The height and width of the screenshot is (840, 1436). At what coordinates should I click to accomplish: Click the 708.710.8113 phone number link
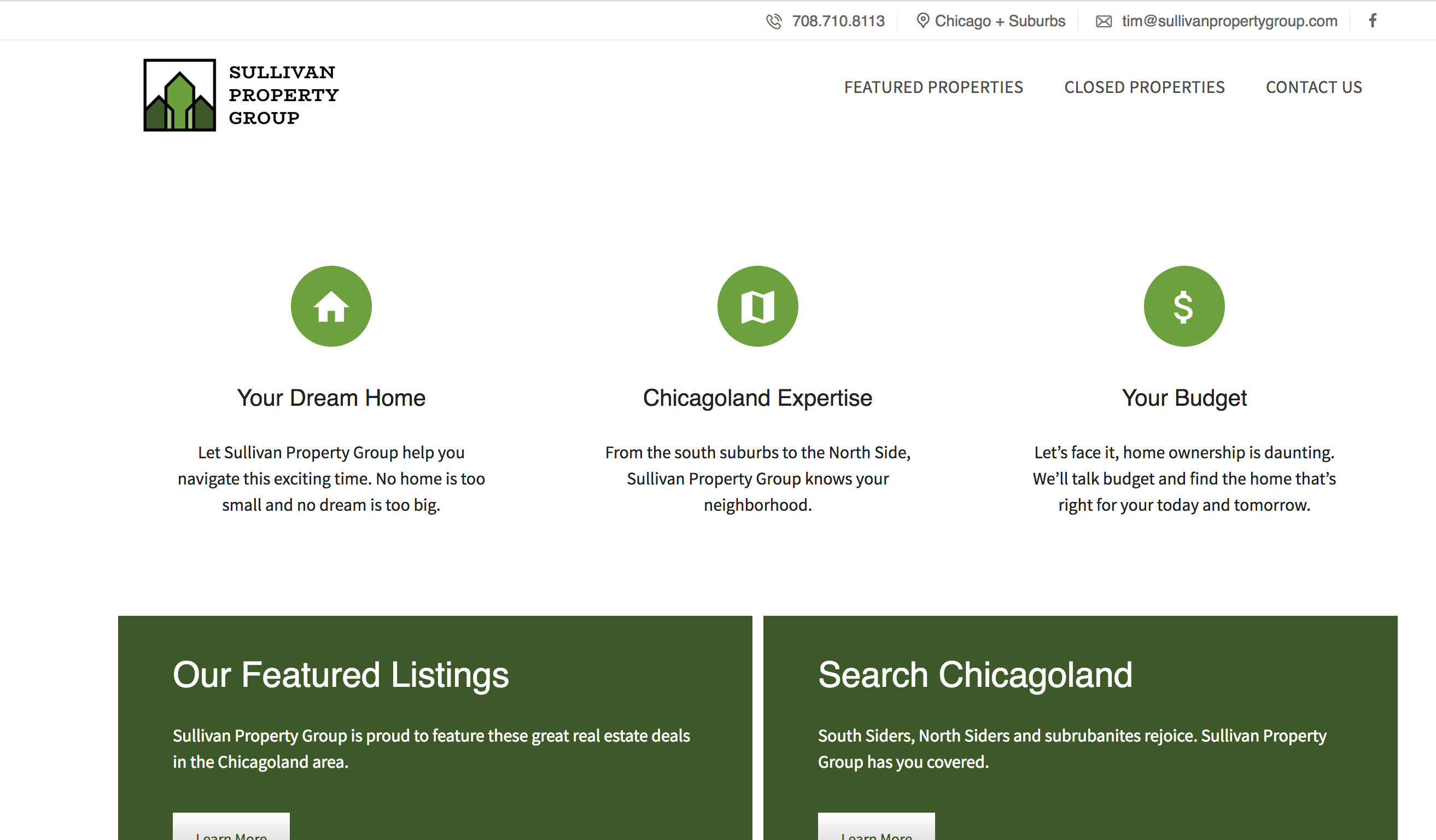pos(838,21)
